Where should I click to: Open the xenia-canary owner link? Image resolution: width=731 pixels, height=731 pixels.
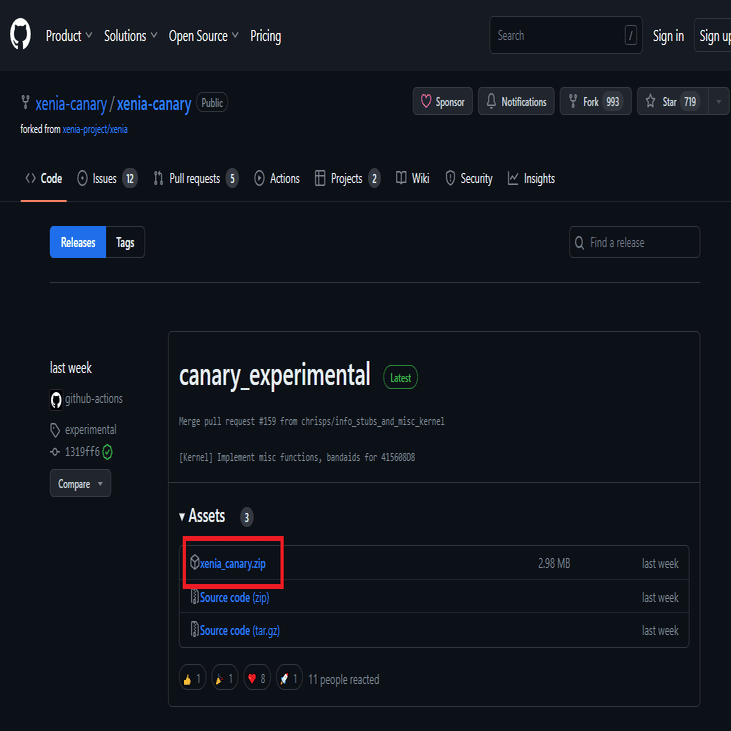click(x=71, y=104)
